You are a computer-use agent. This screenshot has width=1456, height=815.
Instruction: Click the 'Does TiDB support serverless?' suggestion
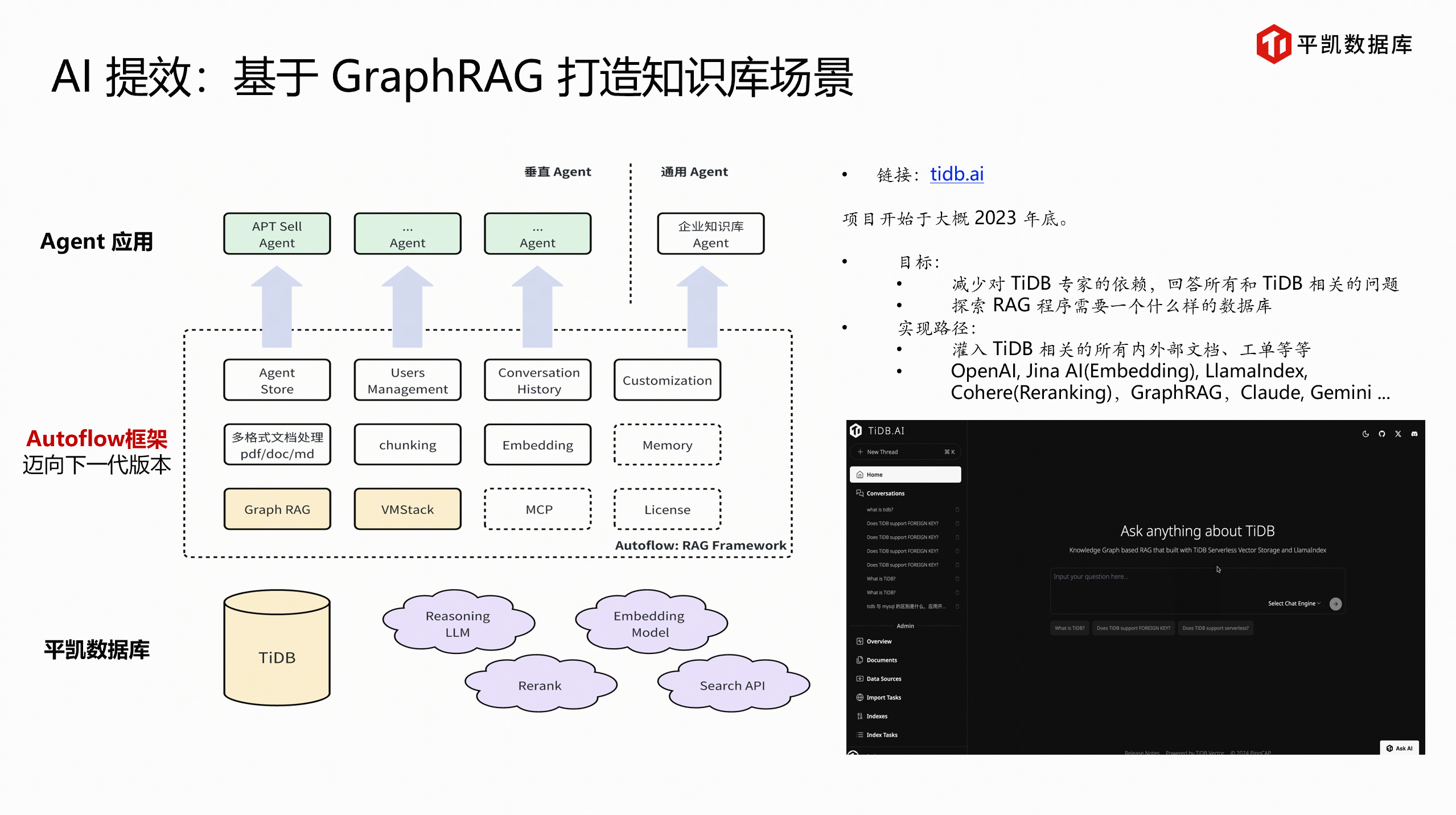[x=1215, y=628]
